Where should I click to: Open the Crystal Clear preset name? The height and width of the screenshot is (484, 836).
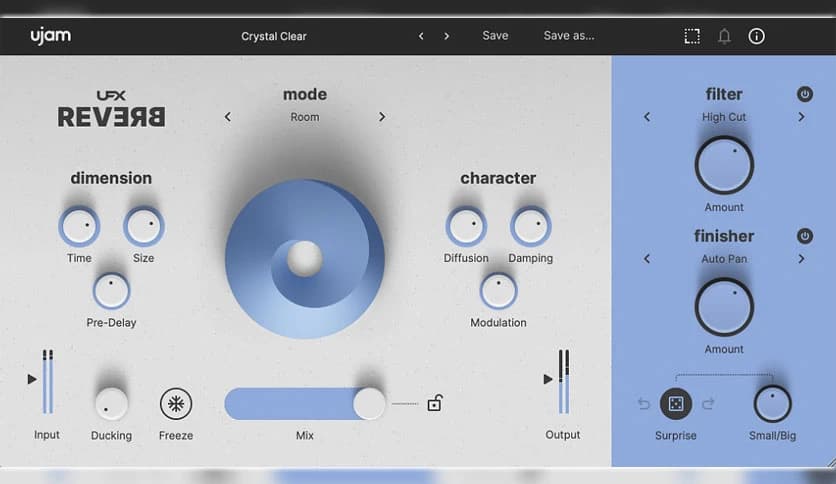[x=274, y=36]
